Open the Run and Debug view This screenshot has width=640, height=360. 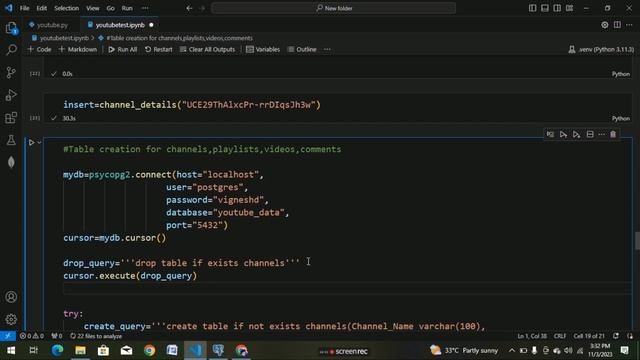pos(11,95)
